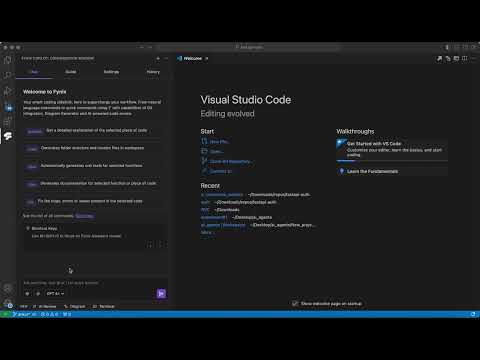
Task: Open the AI Review tab in bottom bar
Action: click(x=45, y=306)
